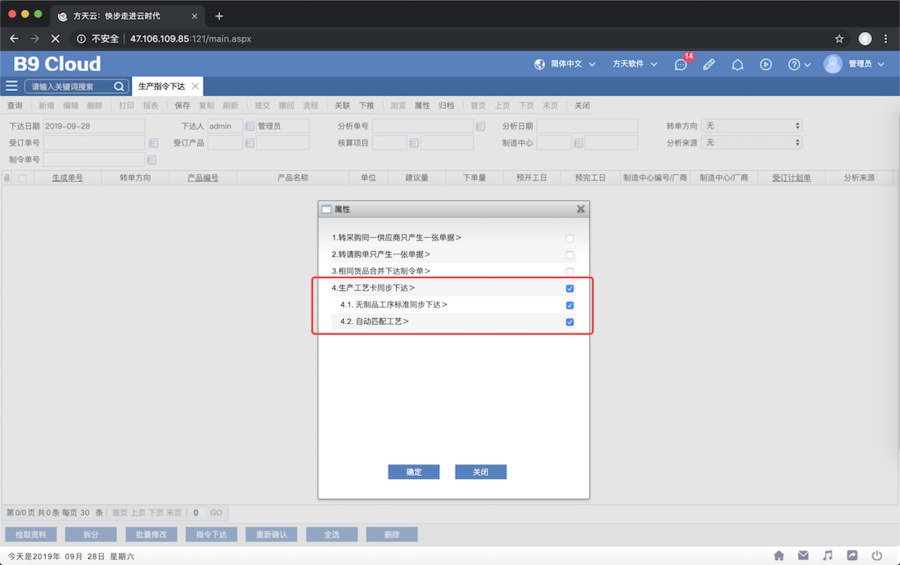Click the administrator avatar icon
Screen dimensions: 900x565
click(833, 64)
